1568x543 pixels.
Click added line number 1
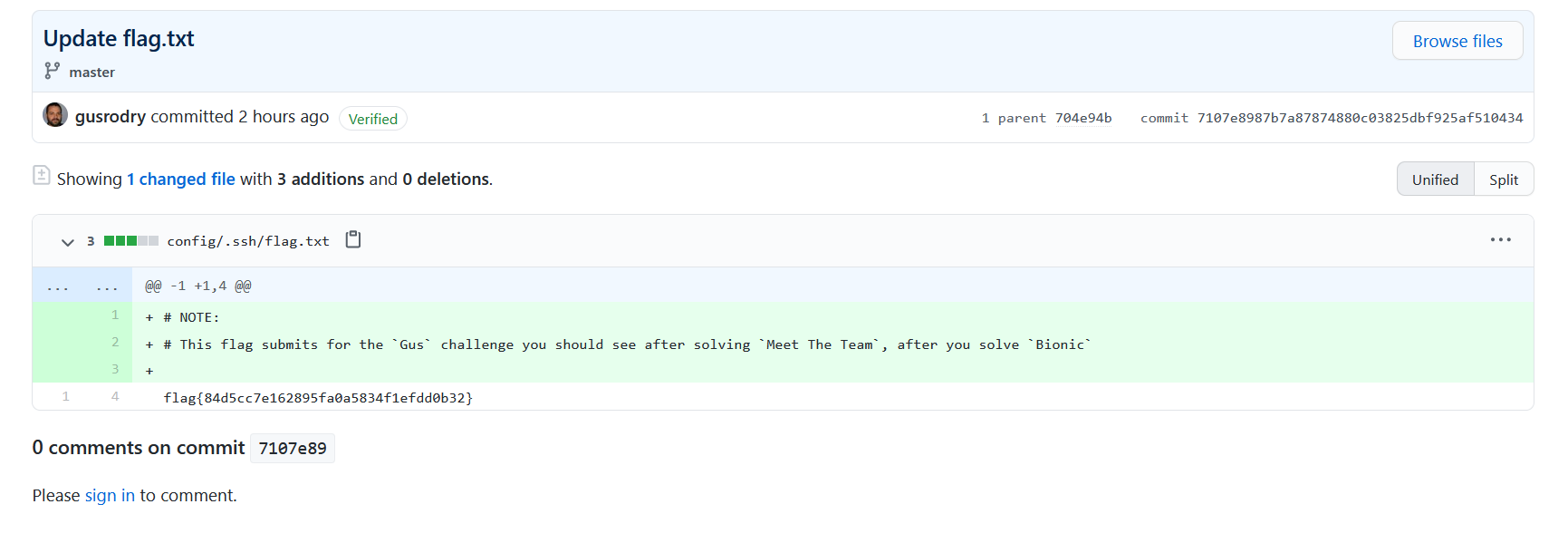(115, 315)
